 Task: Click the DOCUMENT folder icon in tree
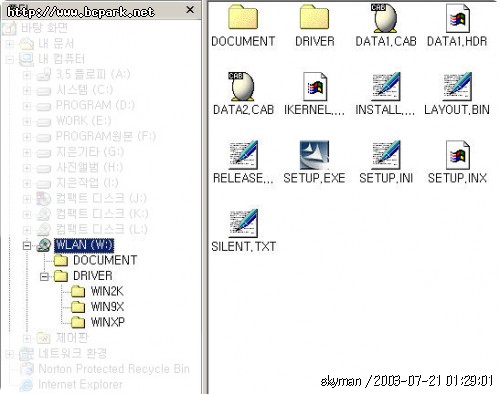point(61,260)
